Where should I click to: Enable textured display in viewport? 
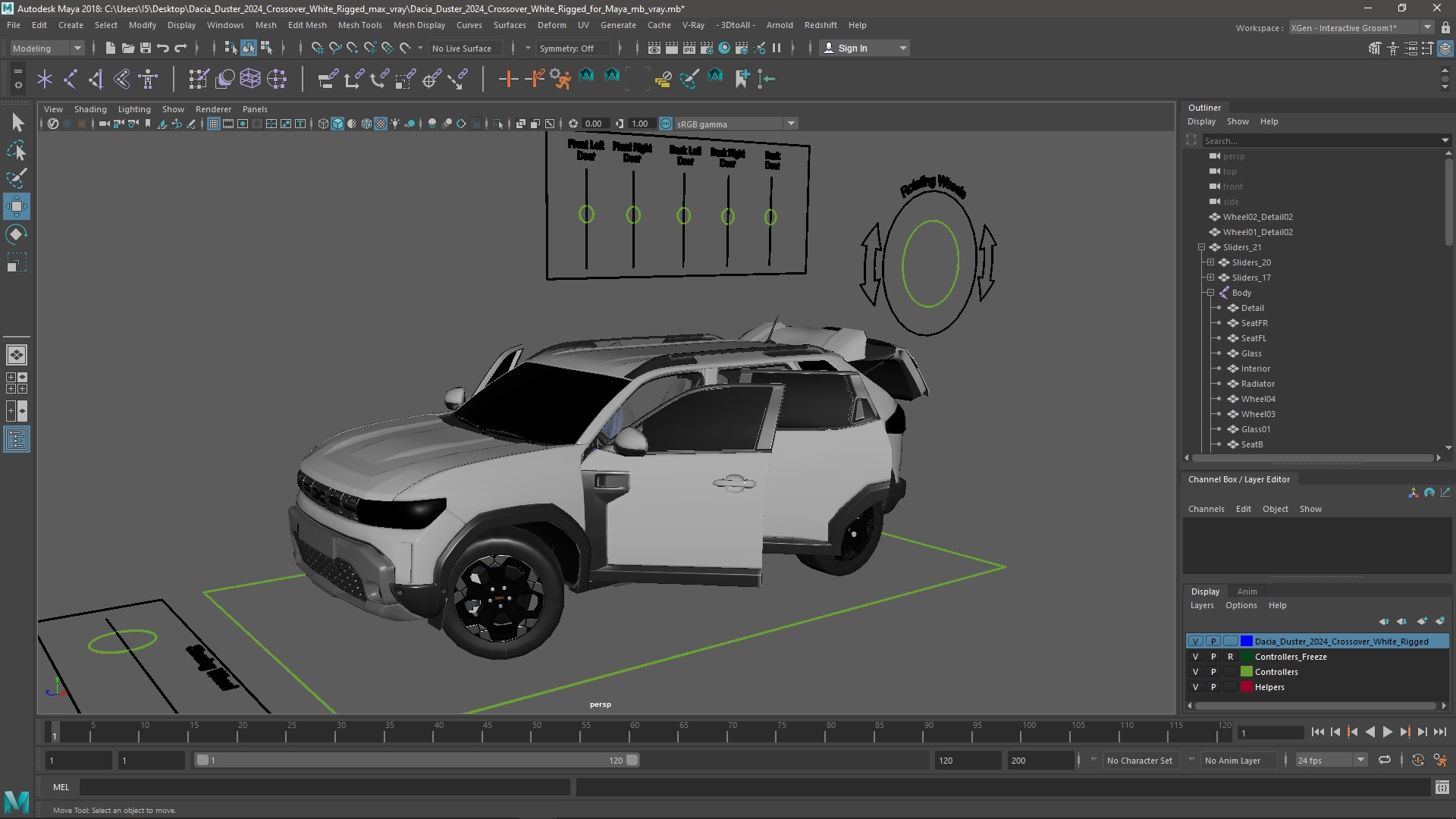pos(381,124)
